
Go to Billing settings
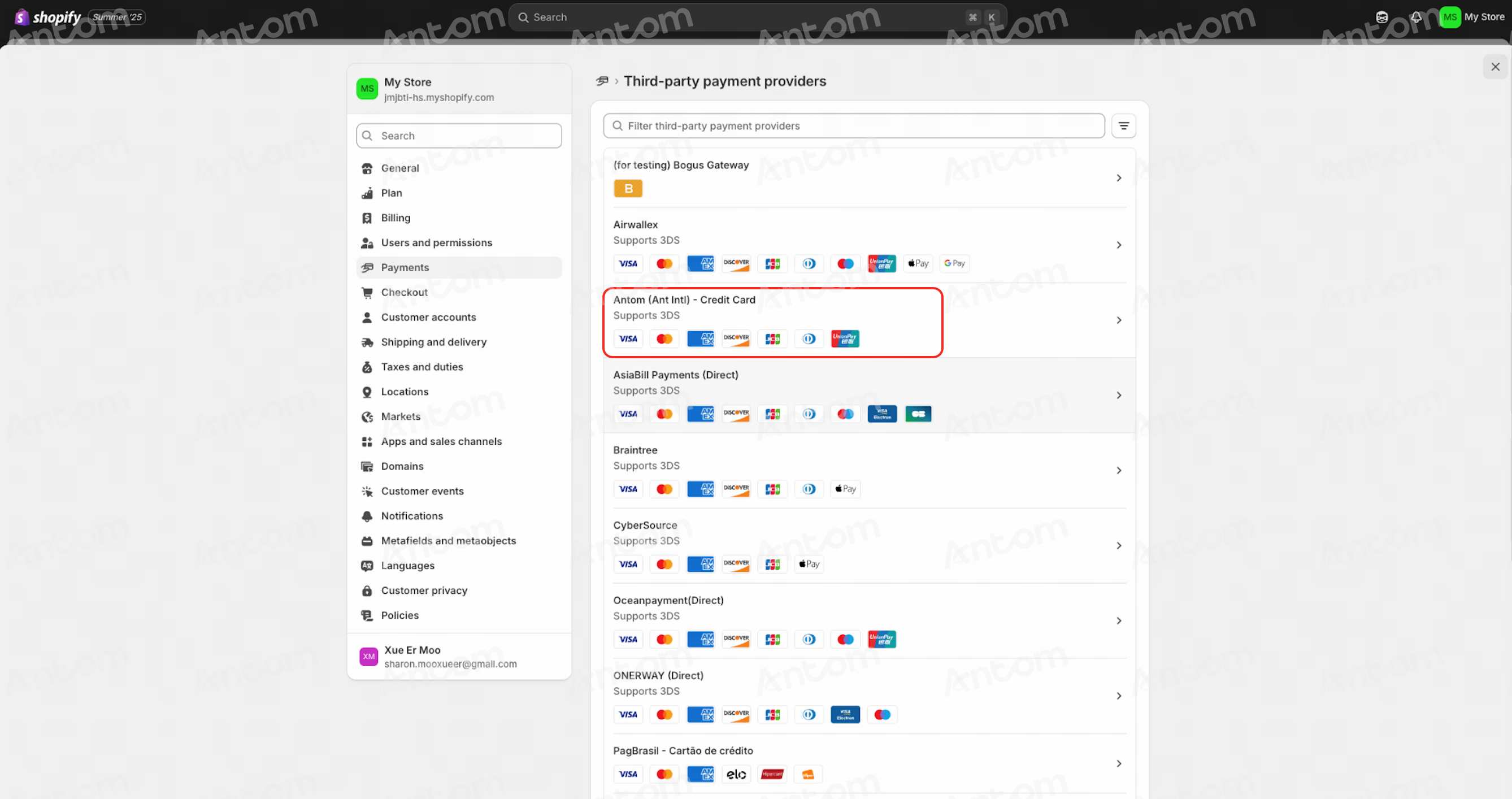click(459, 218)
